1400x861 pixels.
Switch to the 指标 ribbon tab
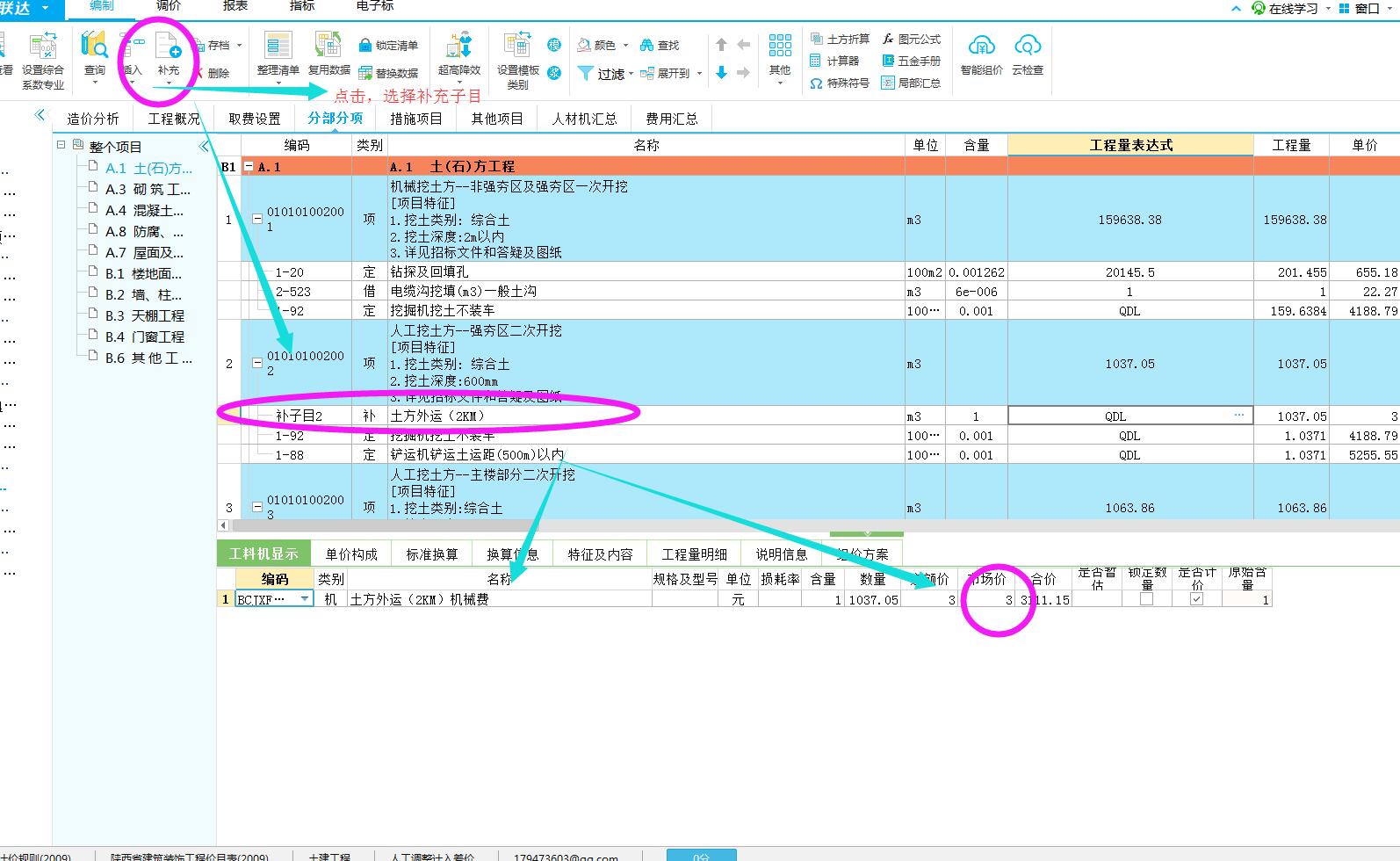(302, 6)
